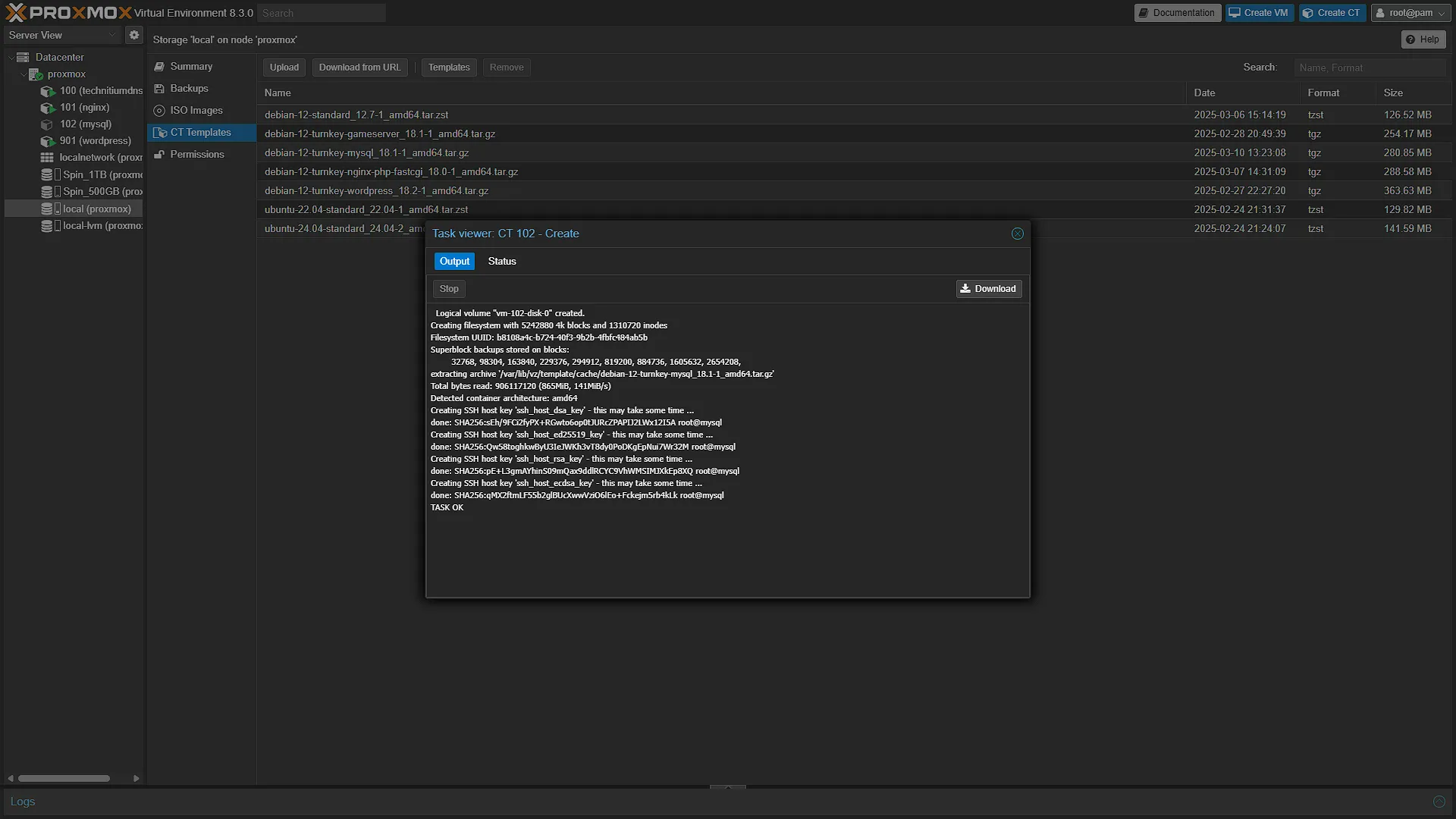
Task: Click the Upload button
Action: coord(284,67)
